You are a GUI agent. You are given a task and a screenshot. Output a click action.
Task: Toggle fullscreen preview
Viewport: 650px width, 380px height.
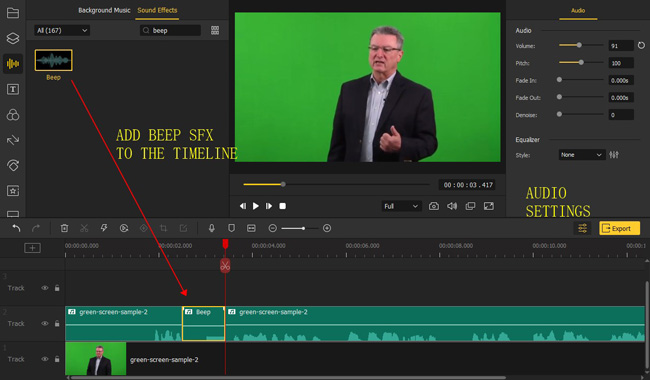pyautogui.click(x=489, y=206)
